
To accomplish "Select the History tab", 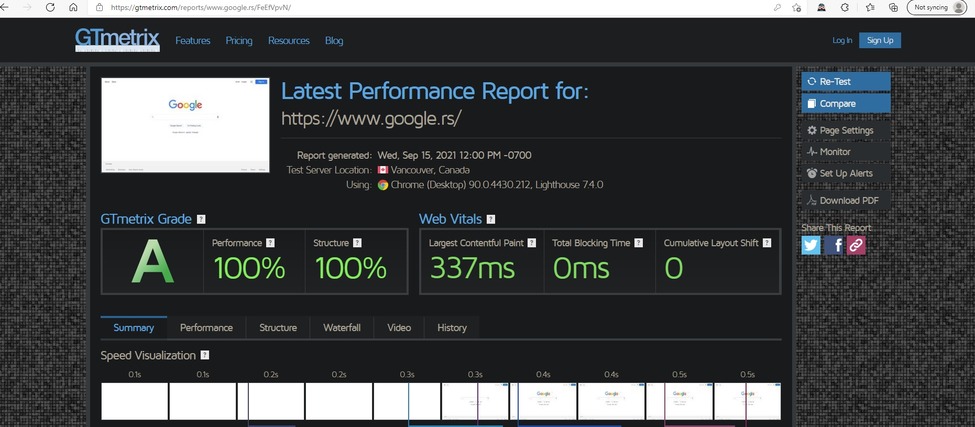I will (x=452, y=328).
